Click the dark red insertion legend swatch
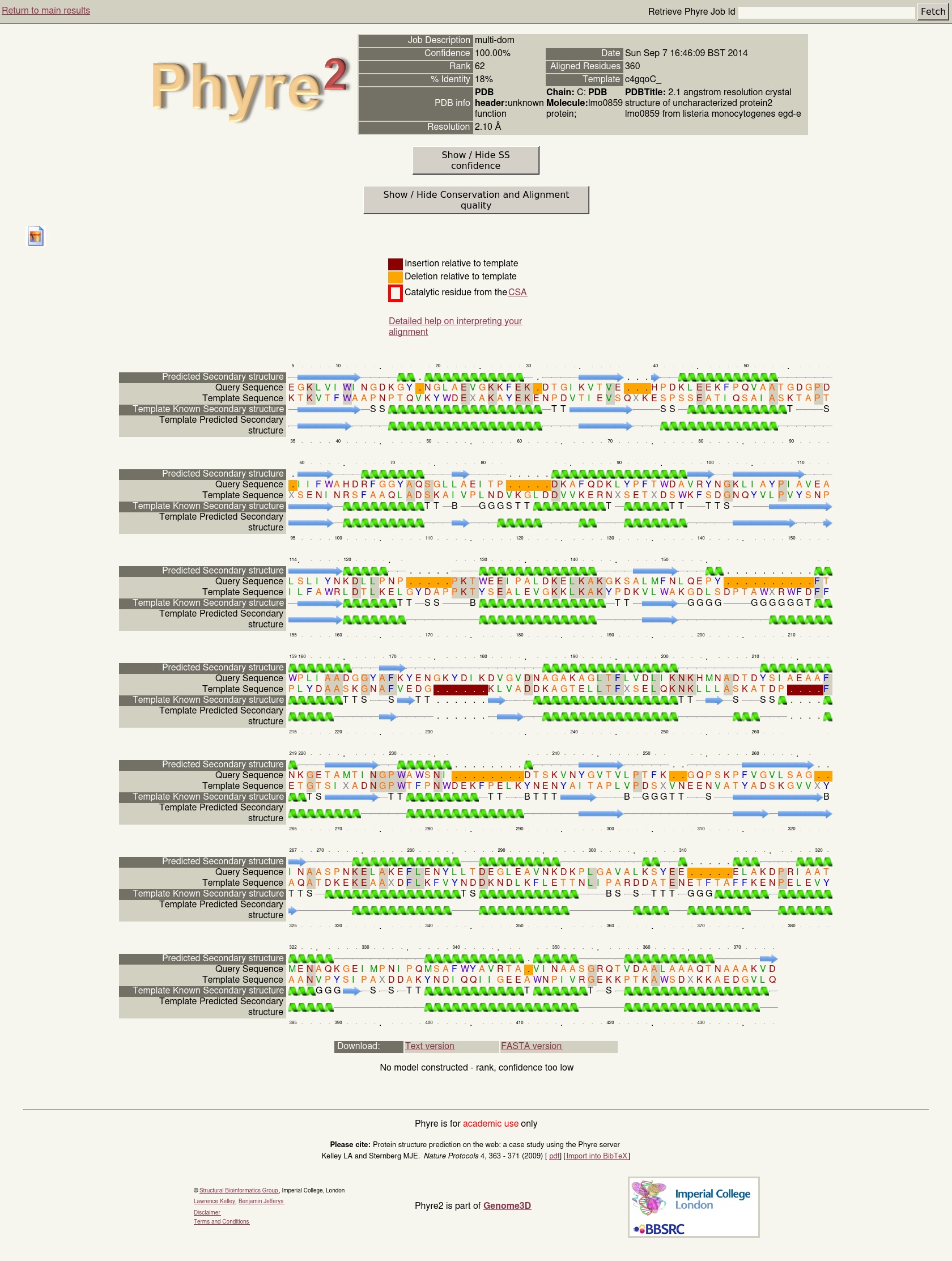Image resolution: width=952 pixels, height=1261 pixels. (395, 264)
